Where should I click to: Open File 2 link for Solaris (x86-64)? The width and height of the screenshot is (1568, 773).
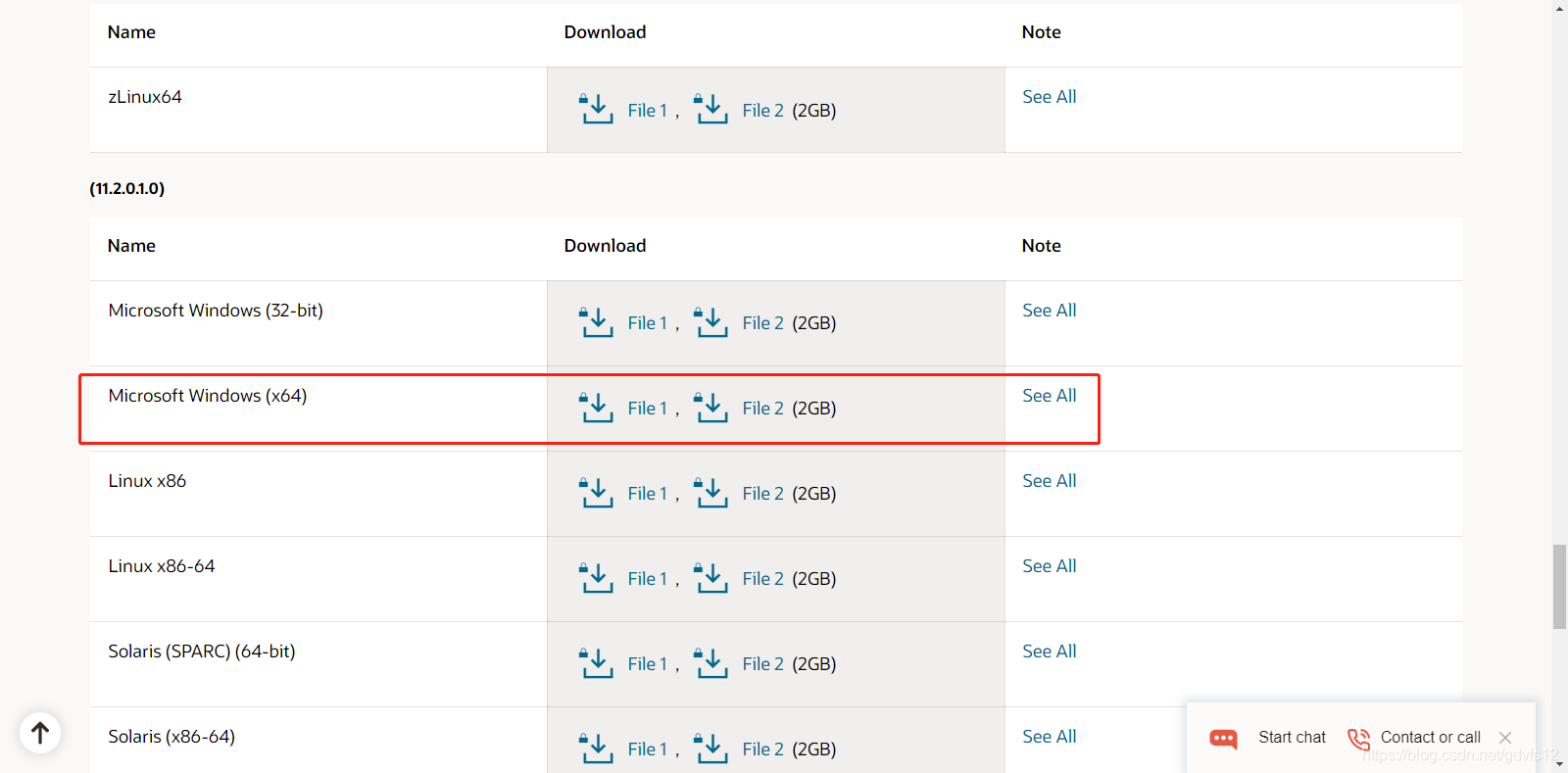[762, 749]
